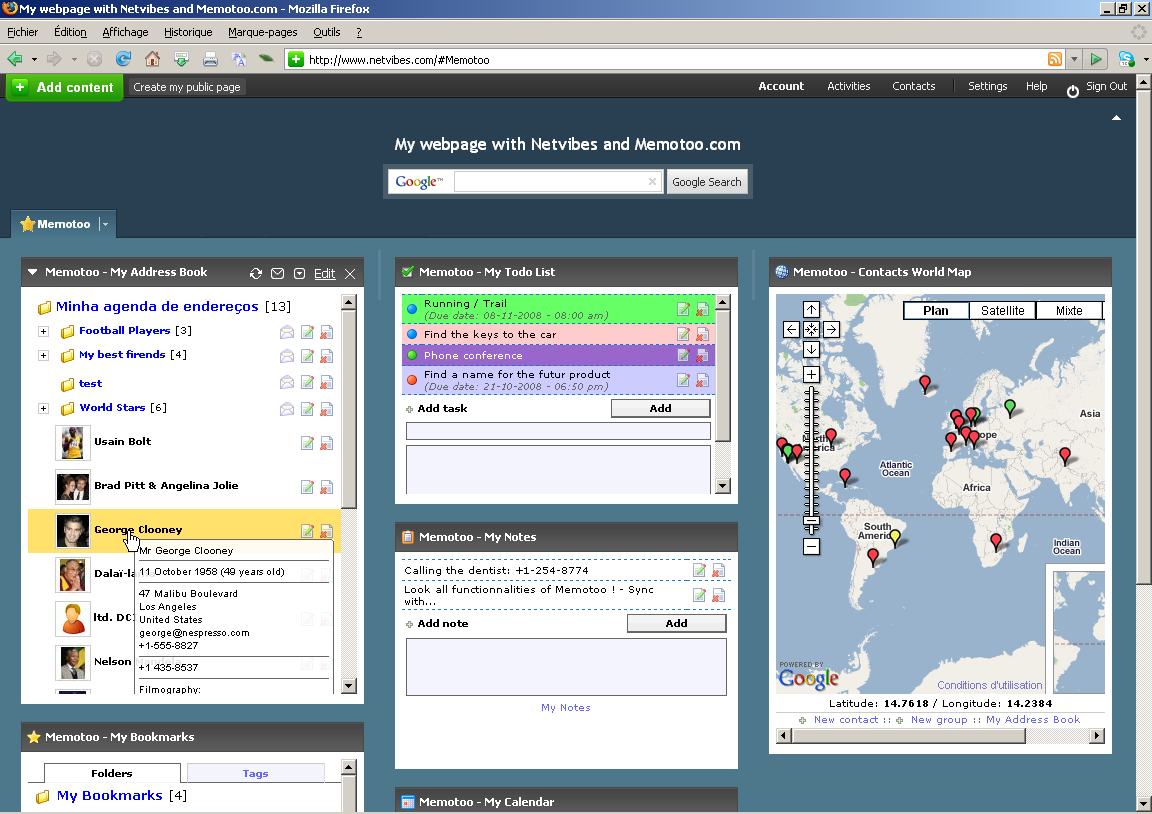Edit the Look all functionnalities of Memotoo note
The width and height of the screenshot is (1152, 814).
699,595
